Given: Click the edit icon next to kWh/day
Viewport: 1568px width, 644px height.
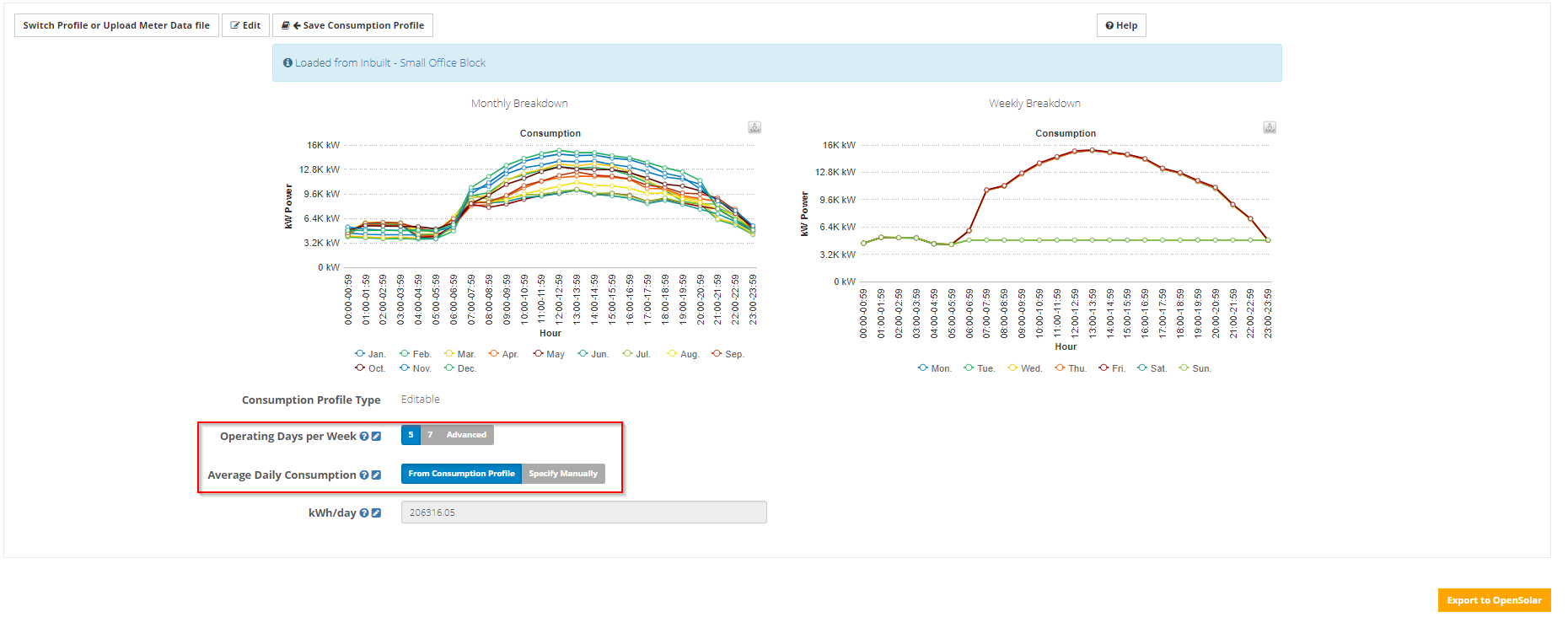Looking at the screenshot, I should [376, 513].
